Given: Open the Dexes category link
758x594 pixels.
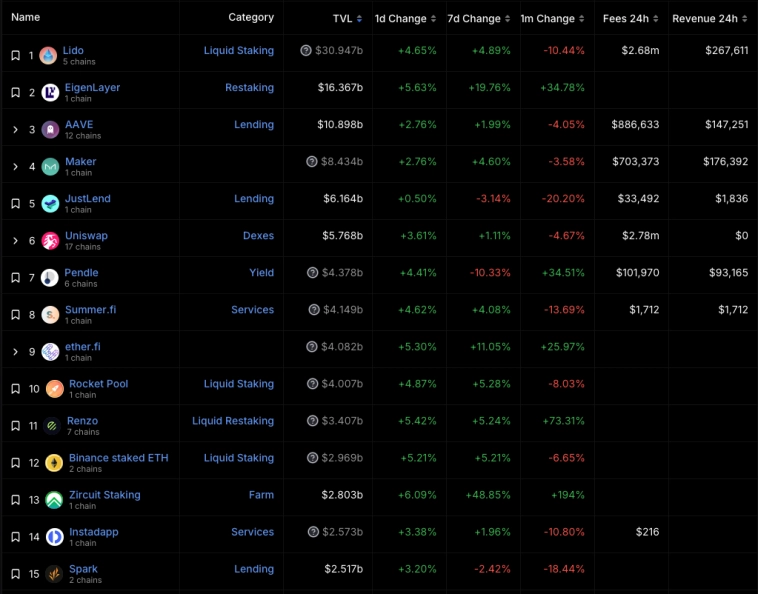Looking at the screenshot, I should point(258,236).
